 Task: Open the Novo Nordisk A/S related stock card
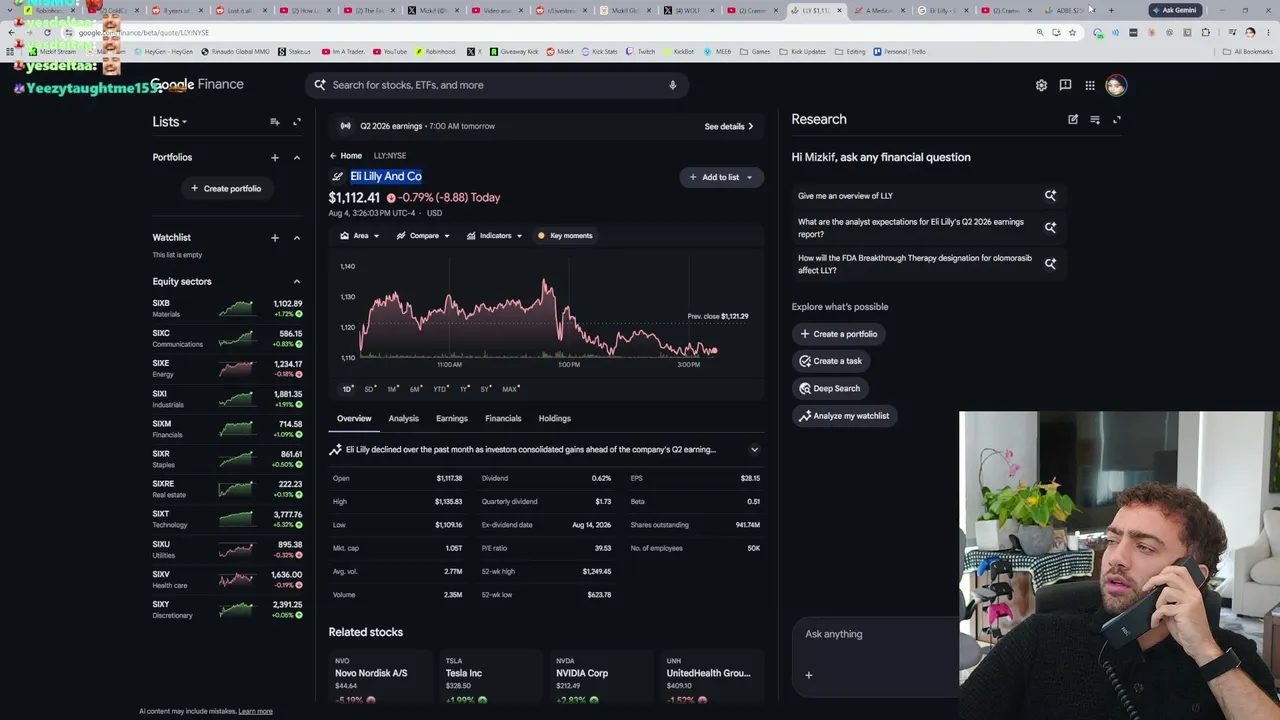pyautogui.click(x=380, y=679)
